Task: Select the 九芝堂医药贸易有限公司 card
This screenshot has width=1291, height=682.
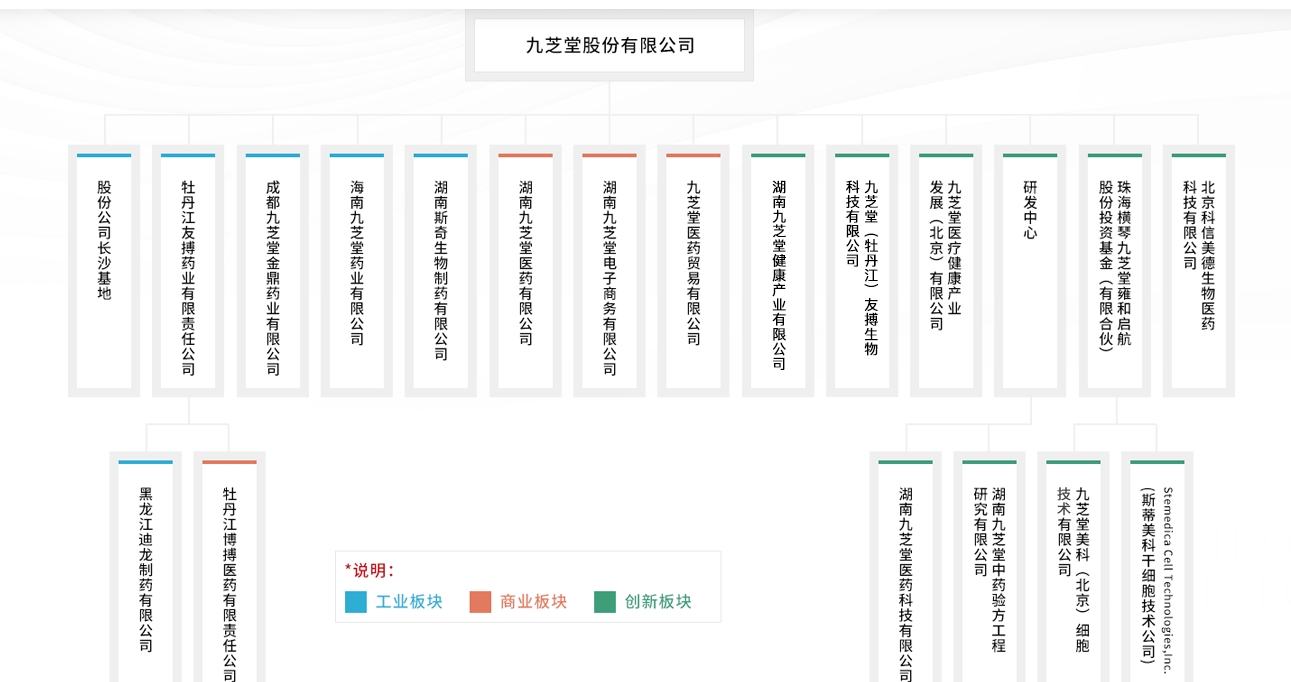Action: (x=693, y=271)
